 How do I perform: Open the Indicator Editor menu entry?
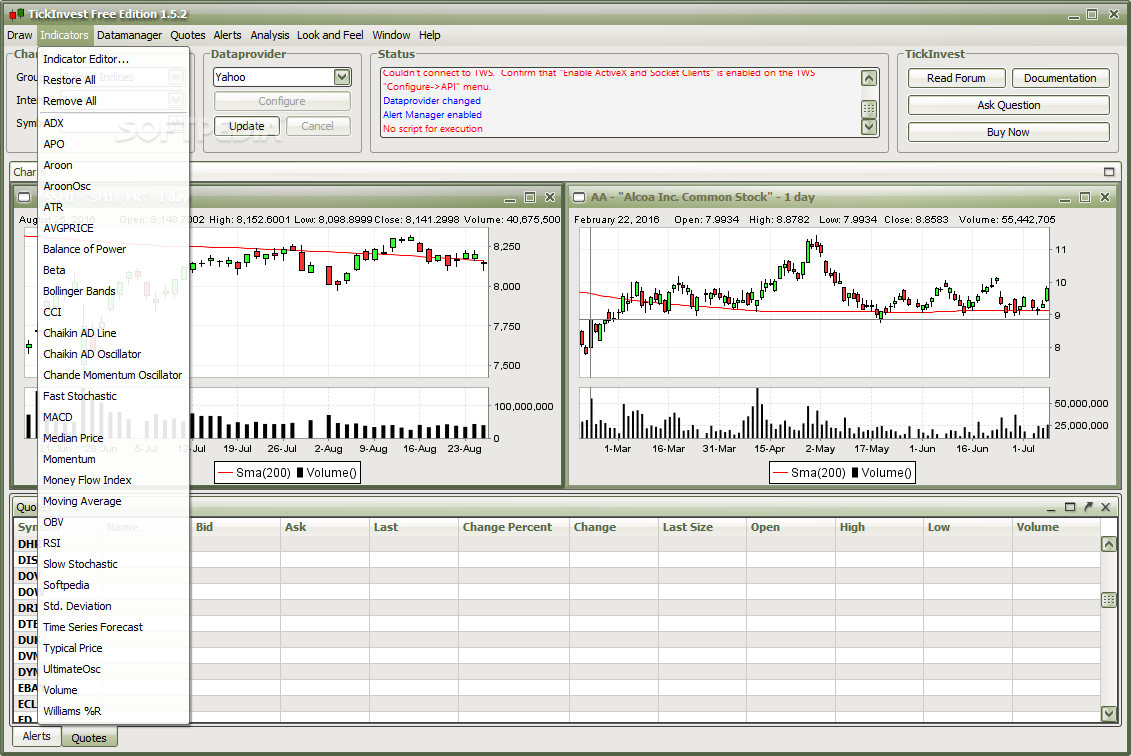[x=114, y=59]
